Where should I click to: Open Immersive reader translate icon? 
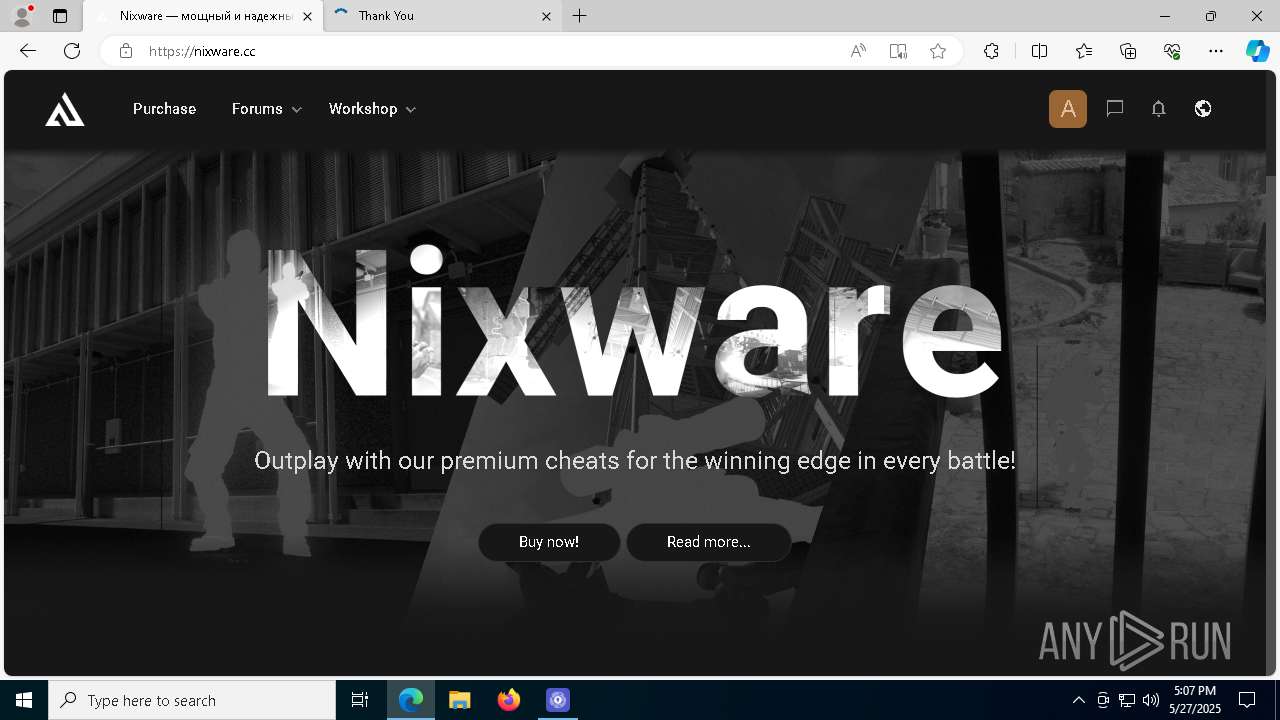[898, 51]
